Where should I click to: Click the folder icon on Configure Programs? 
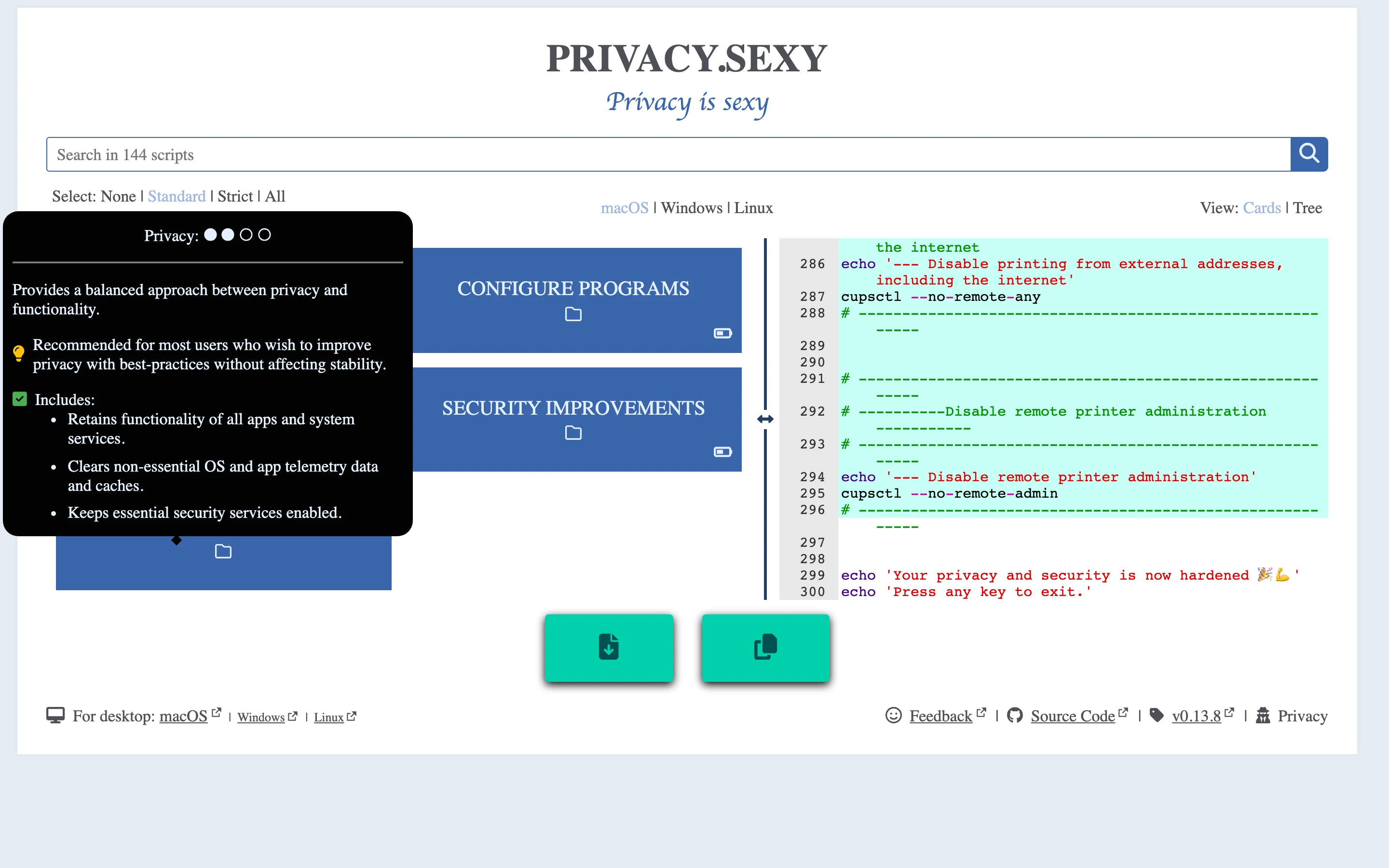573,314
